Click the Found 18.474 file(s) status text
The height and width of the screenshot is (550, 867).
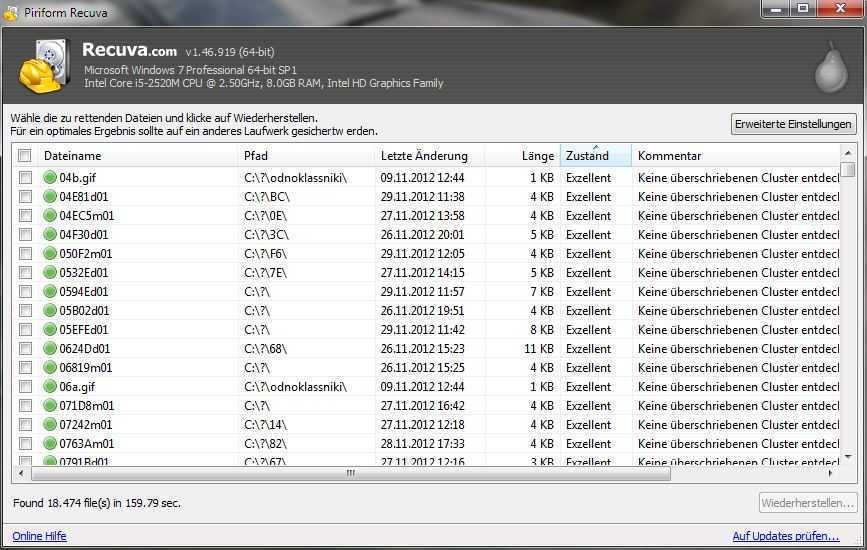click(97, 503)
